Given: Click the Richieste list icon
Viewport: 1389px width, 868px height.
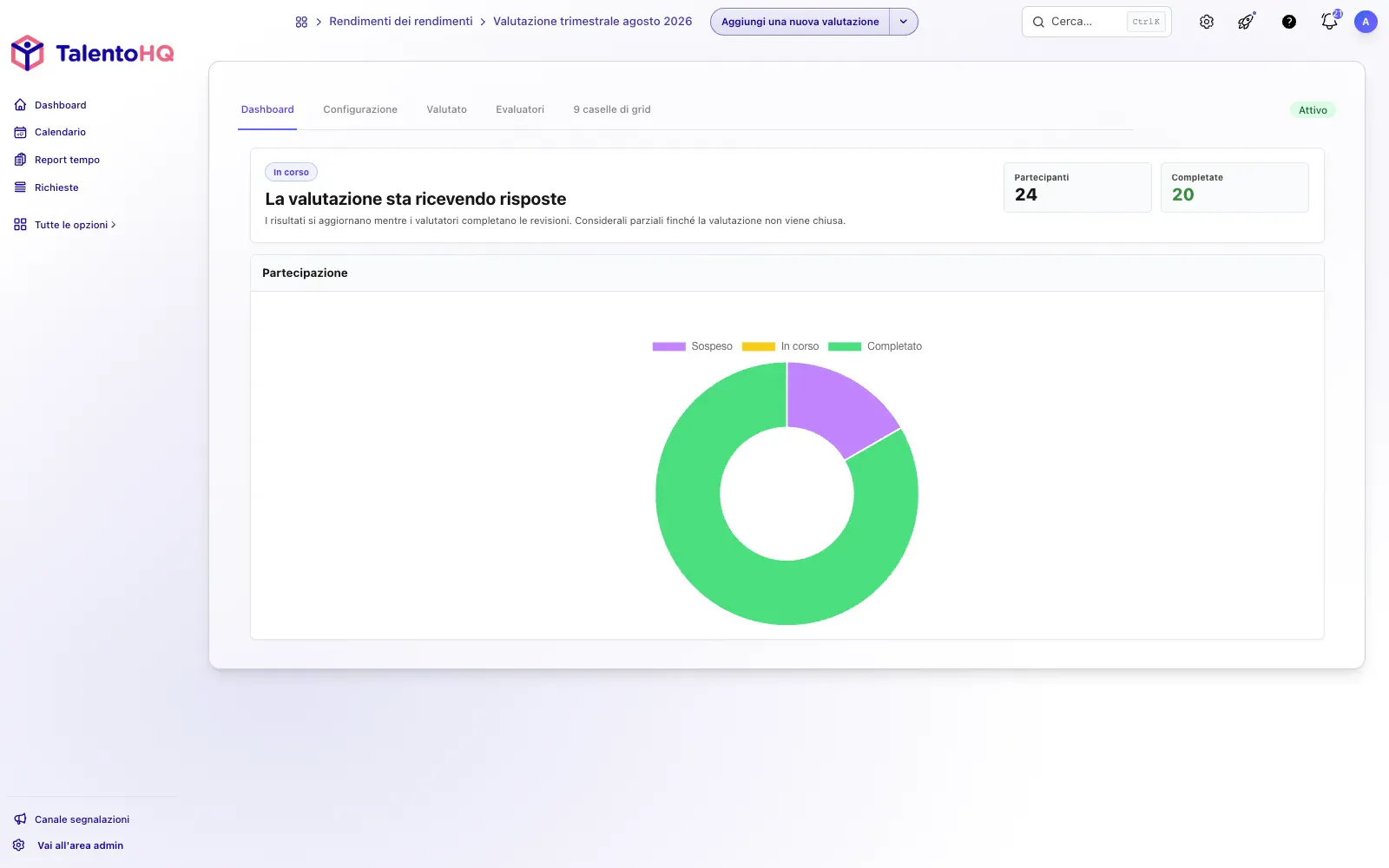Looking at the screenshot, I should [20, 187].
